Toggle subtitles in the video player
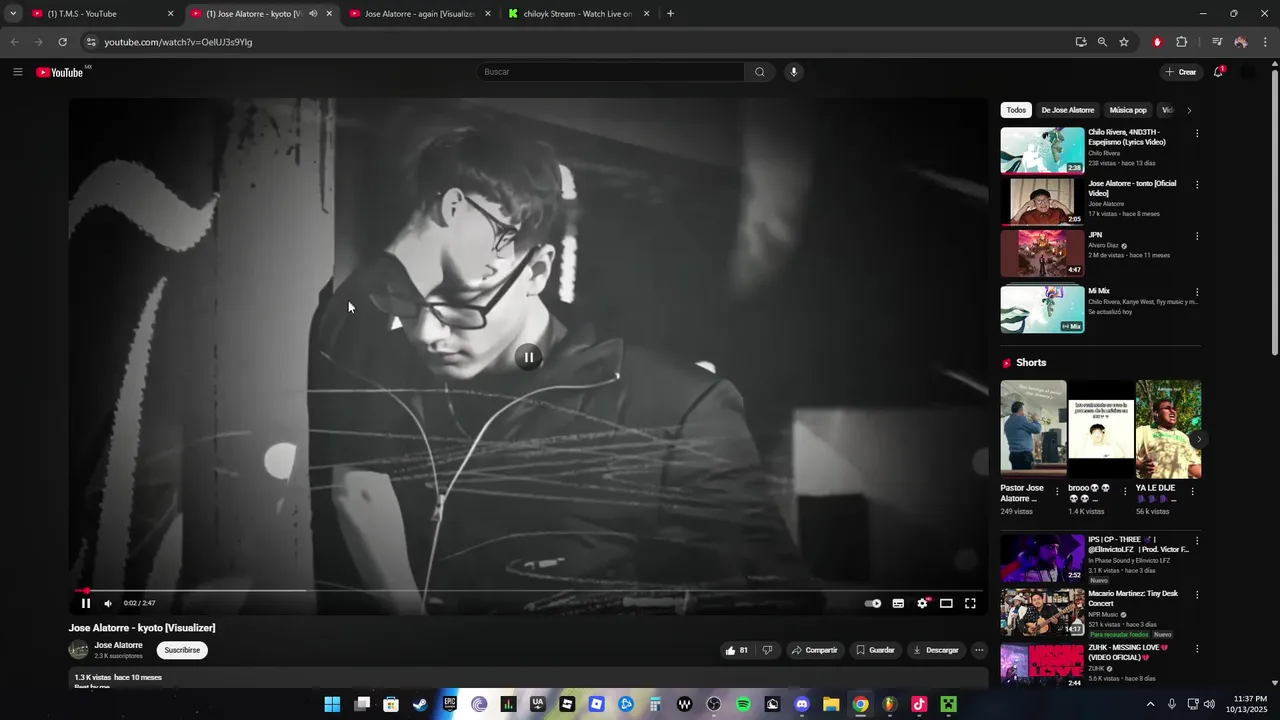This screenshot has height=720, width=1280. coord(898,603)
